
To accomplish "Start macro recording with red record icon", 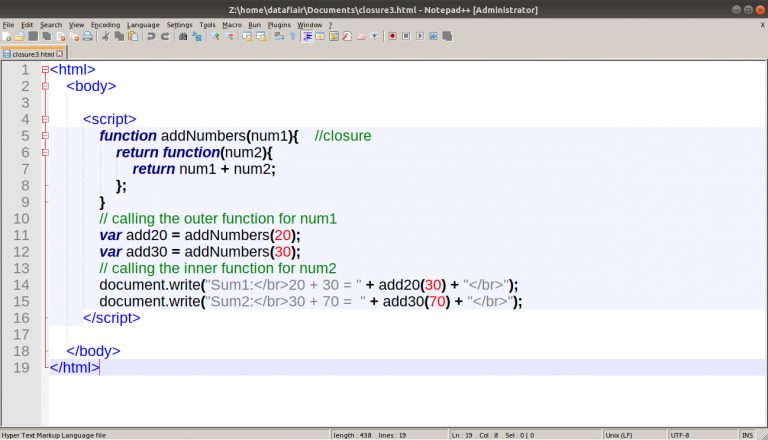I will (x=392, y=36).
